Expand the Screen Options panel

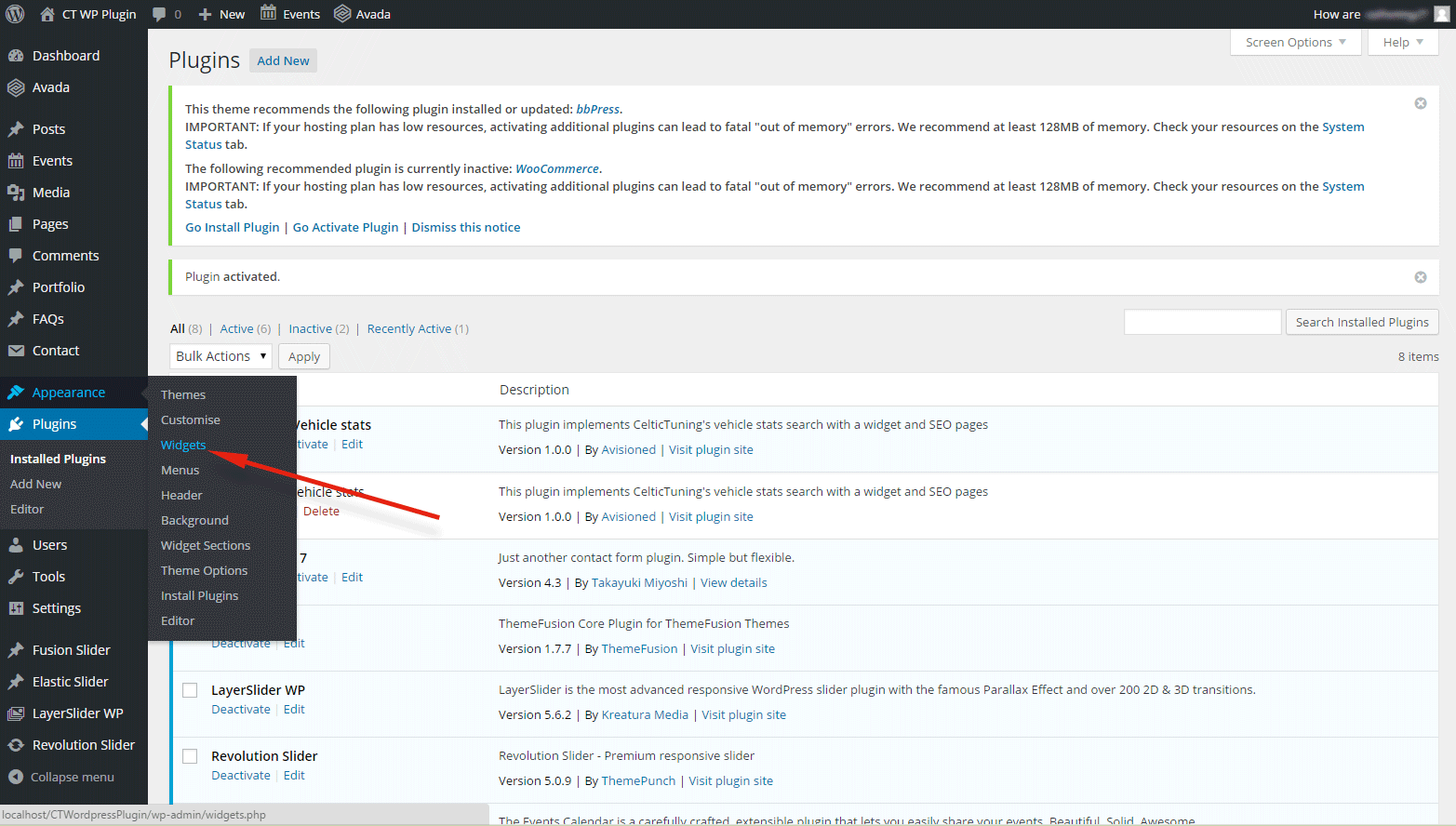coord(1295,43)
